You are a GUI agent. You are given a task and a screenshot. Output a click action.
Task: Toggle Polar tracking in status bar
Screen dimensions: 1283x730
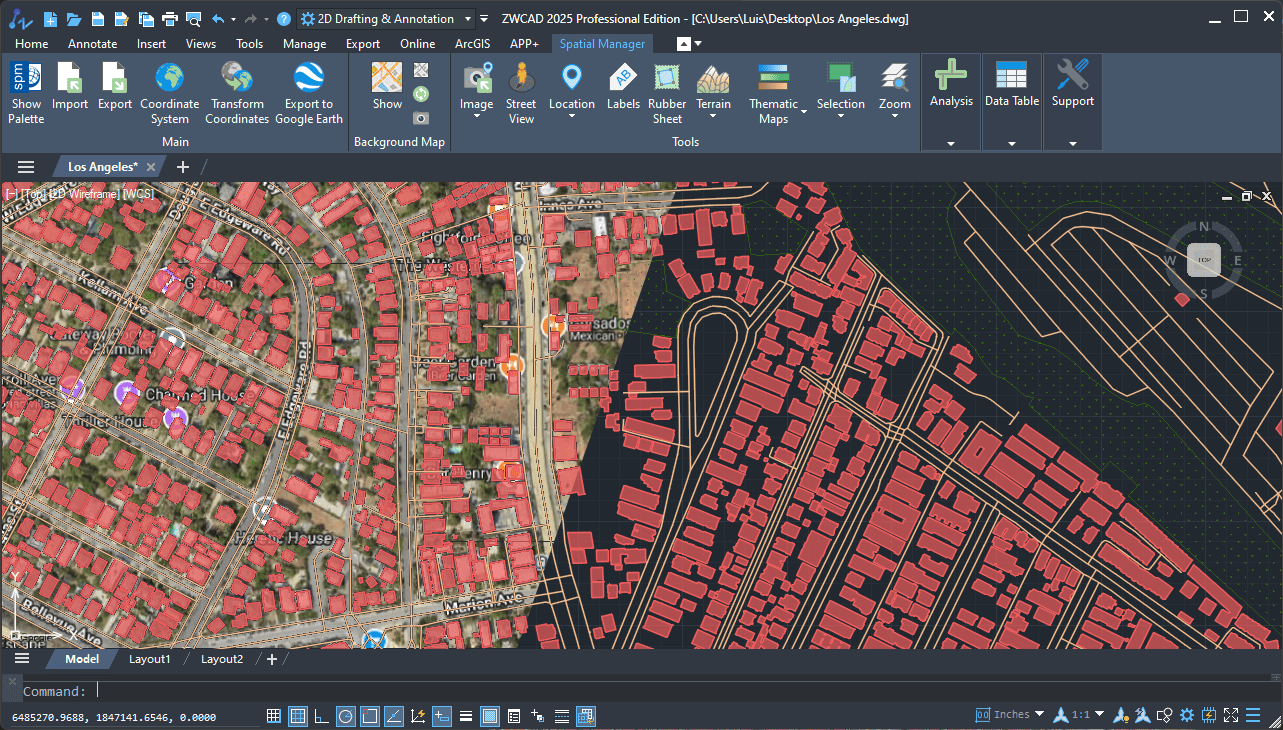pyautogui.click(x=346, y=715)
